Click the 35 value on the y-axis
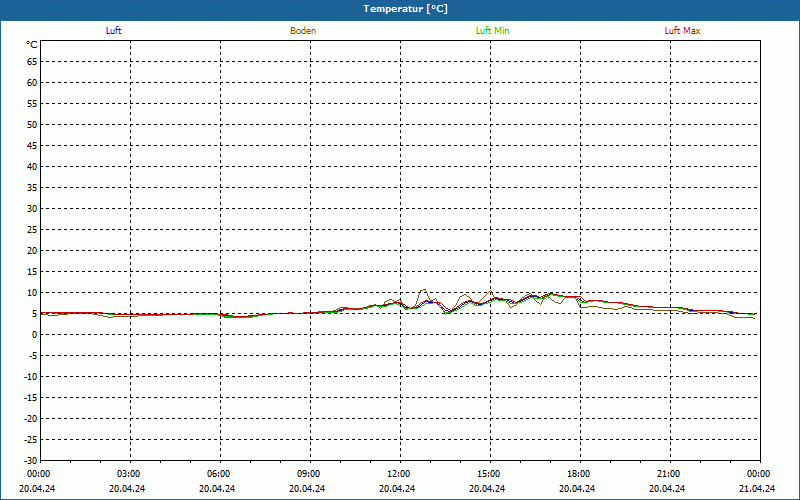Viewport: 800px width, 500px height. point(32,188)
